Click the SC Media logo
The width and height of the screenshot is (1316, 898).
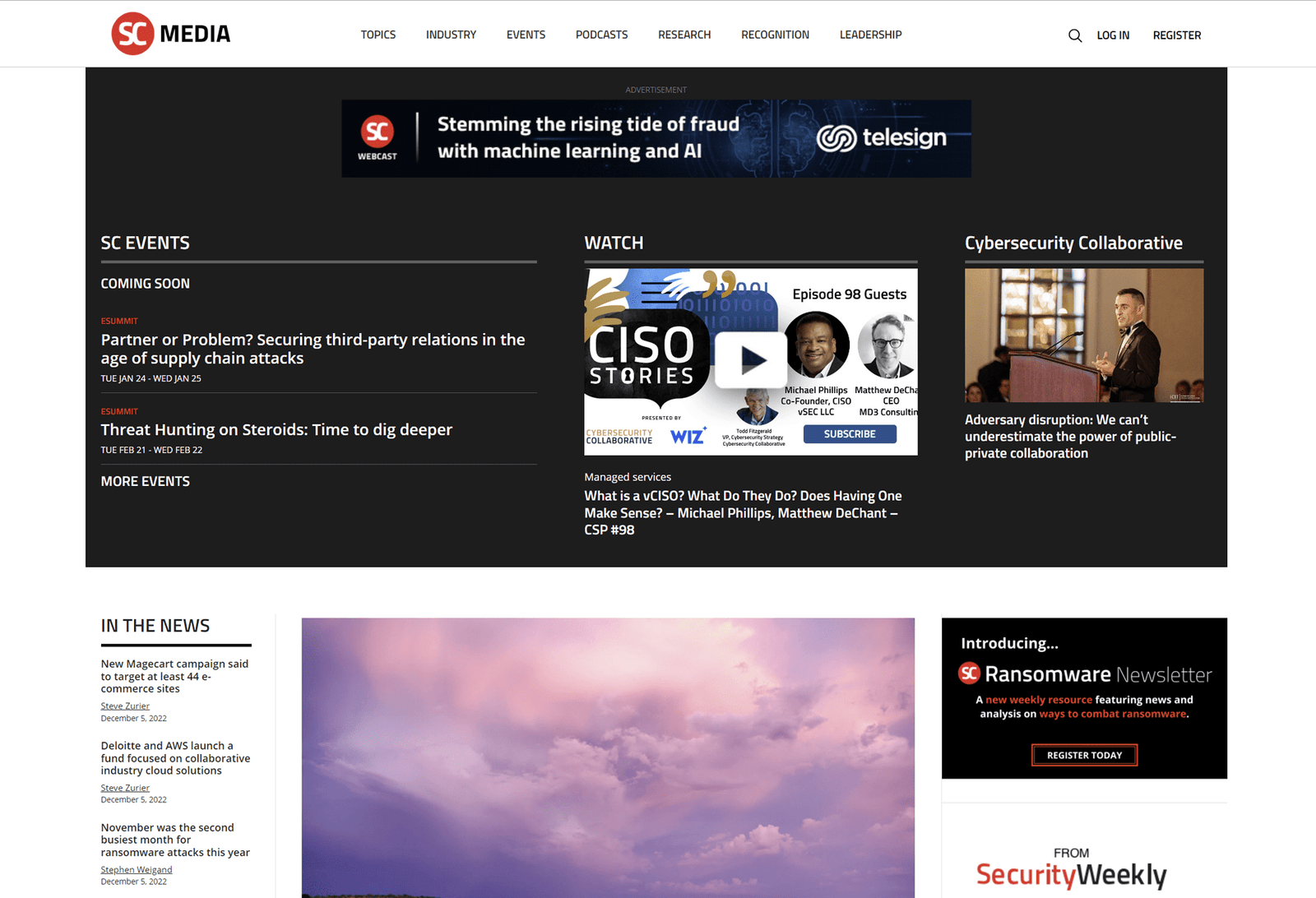point(171,34)
